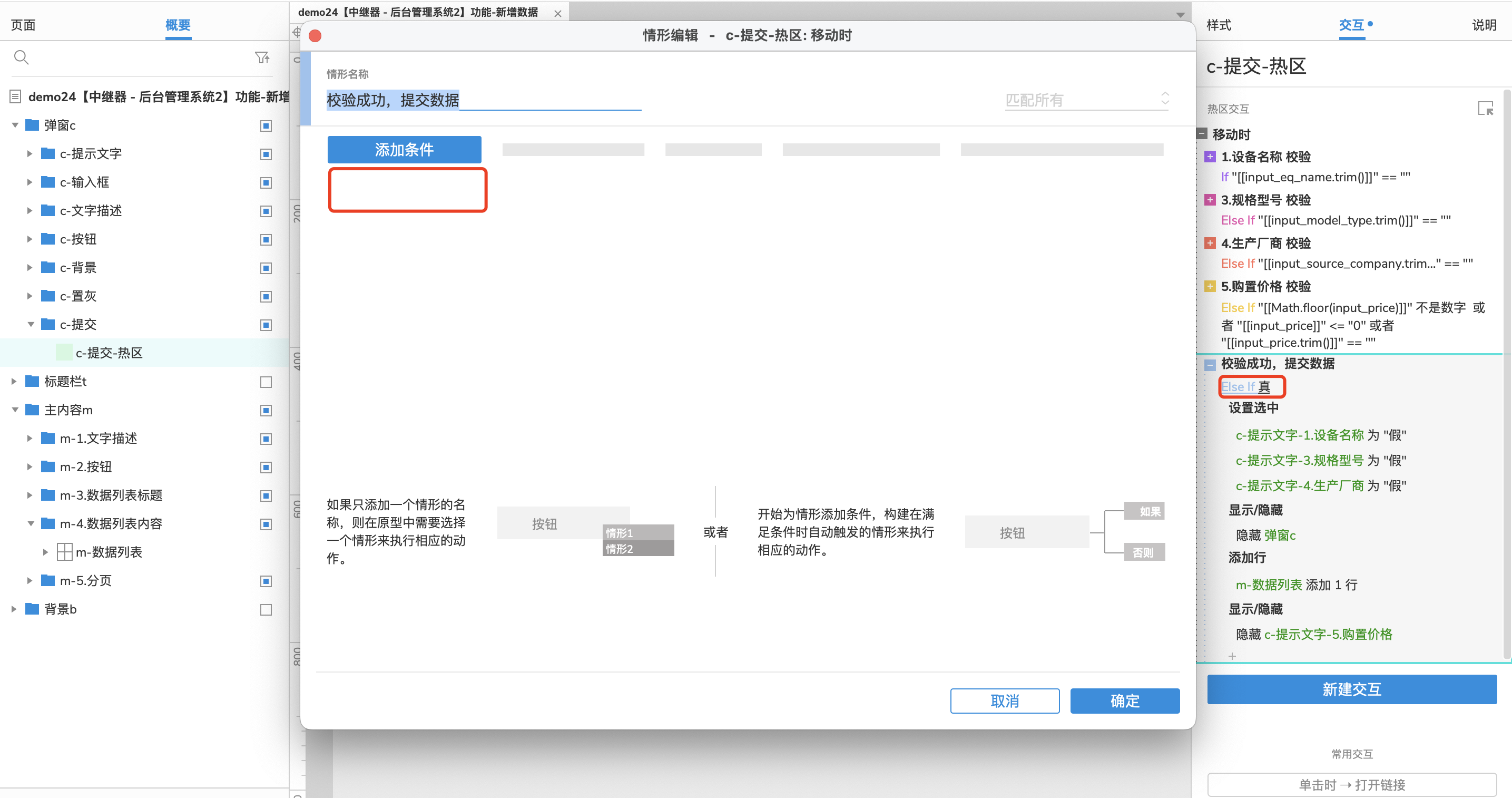Viewport: 1512px width, 798px height.
Task: Click the magenta plus icon for 3.规格型号 校验
Action: pos(1210,200)
